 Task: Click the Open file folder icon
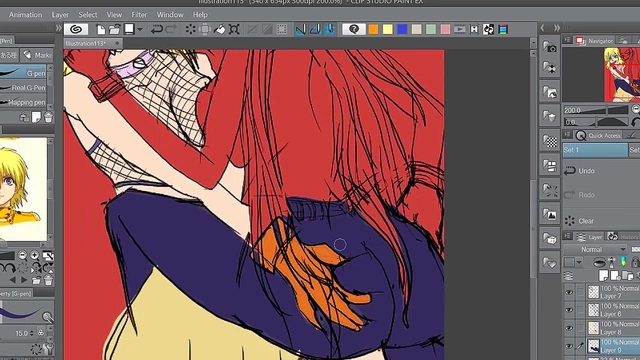[x=115, y=29]
